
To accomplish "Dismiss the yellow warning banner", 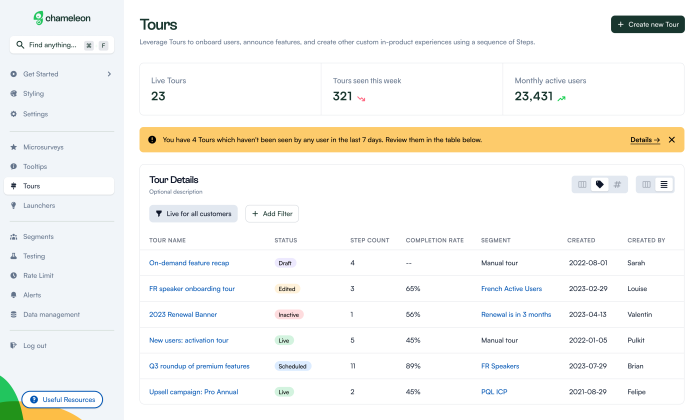I will coord(672,140).
